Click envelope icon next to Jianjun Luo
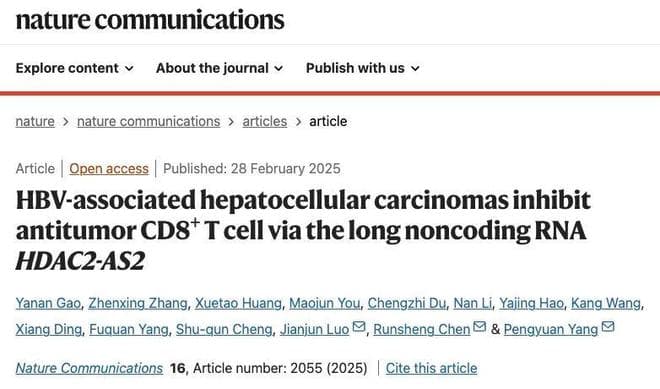This screenshot has height=389, width=660. pyautogui.click(x=359, y=327)
